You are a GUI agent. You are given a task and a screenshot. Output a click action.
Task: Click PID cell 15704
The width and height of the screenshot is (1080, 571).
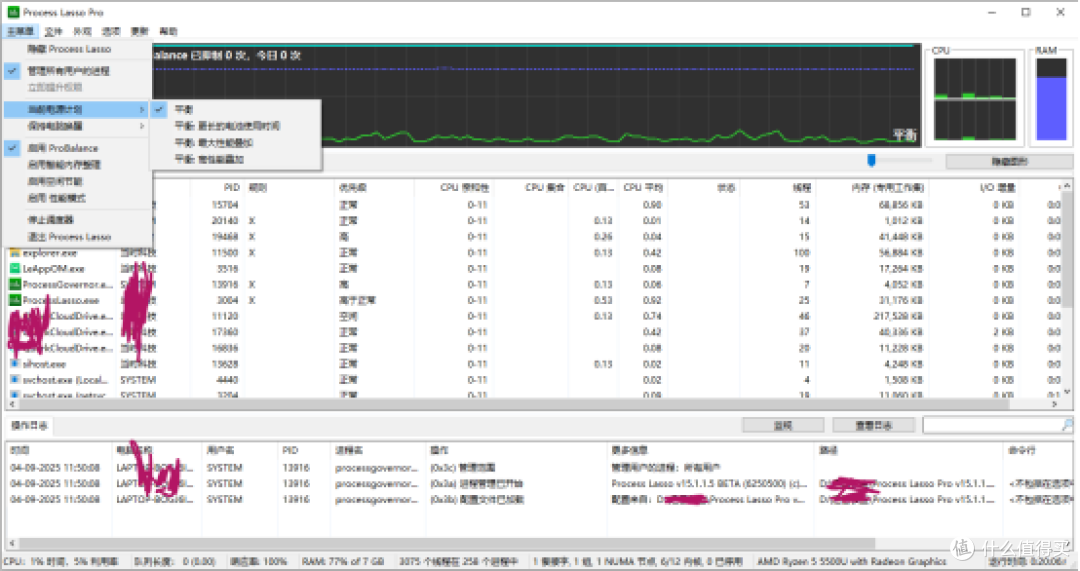point(225,205)
